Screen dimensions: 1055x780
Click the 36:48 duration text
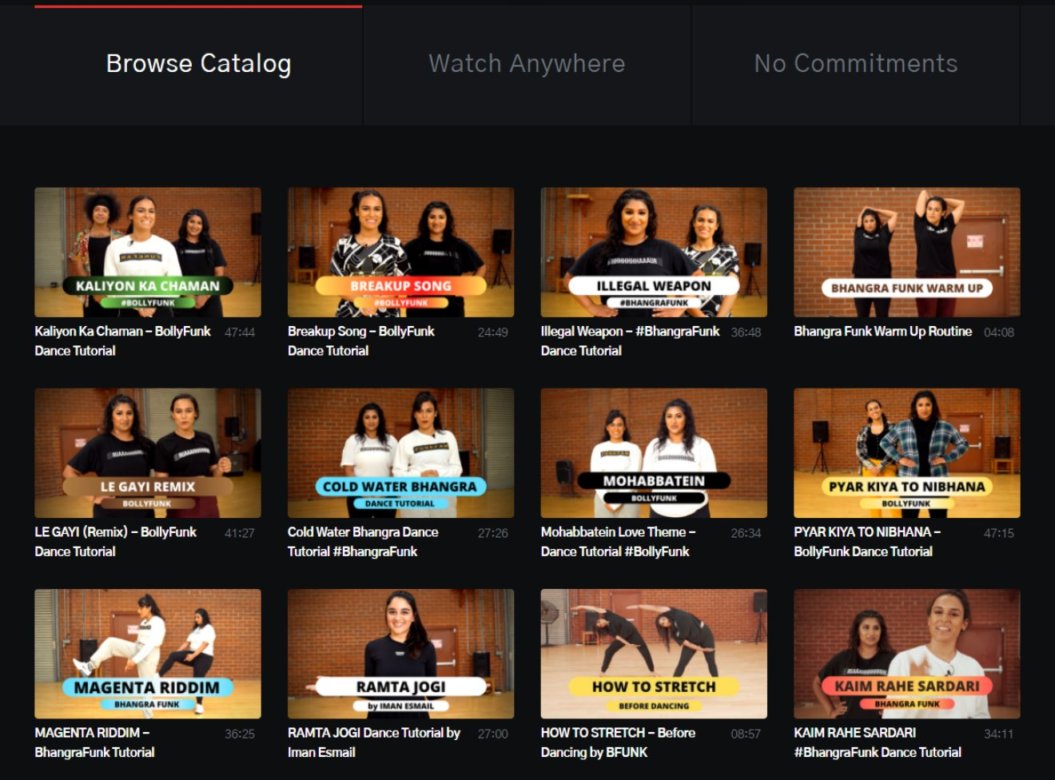[x=745, y=332]
